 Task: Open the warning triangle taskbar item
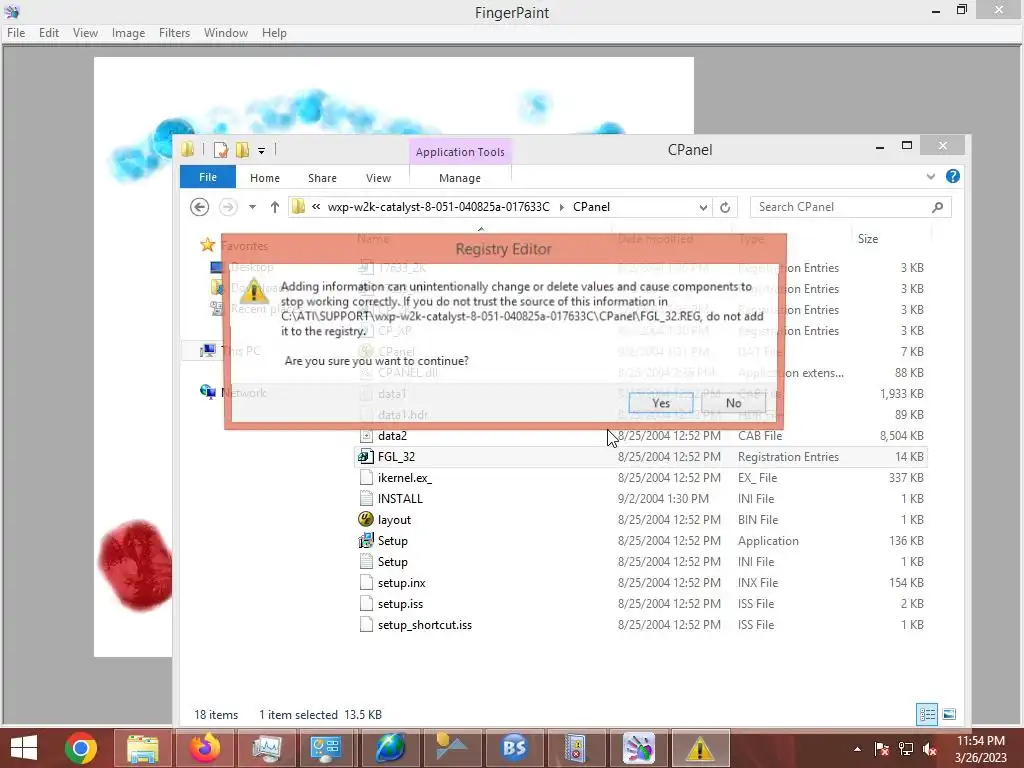click(699, 748)
